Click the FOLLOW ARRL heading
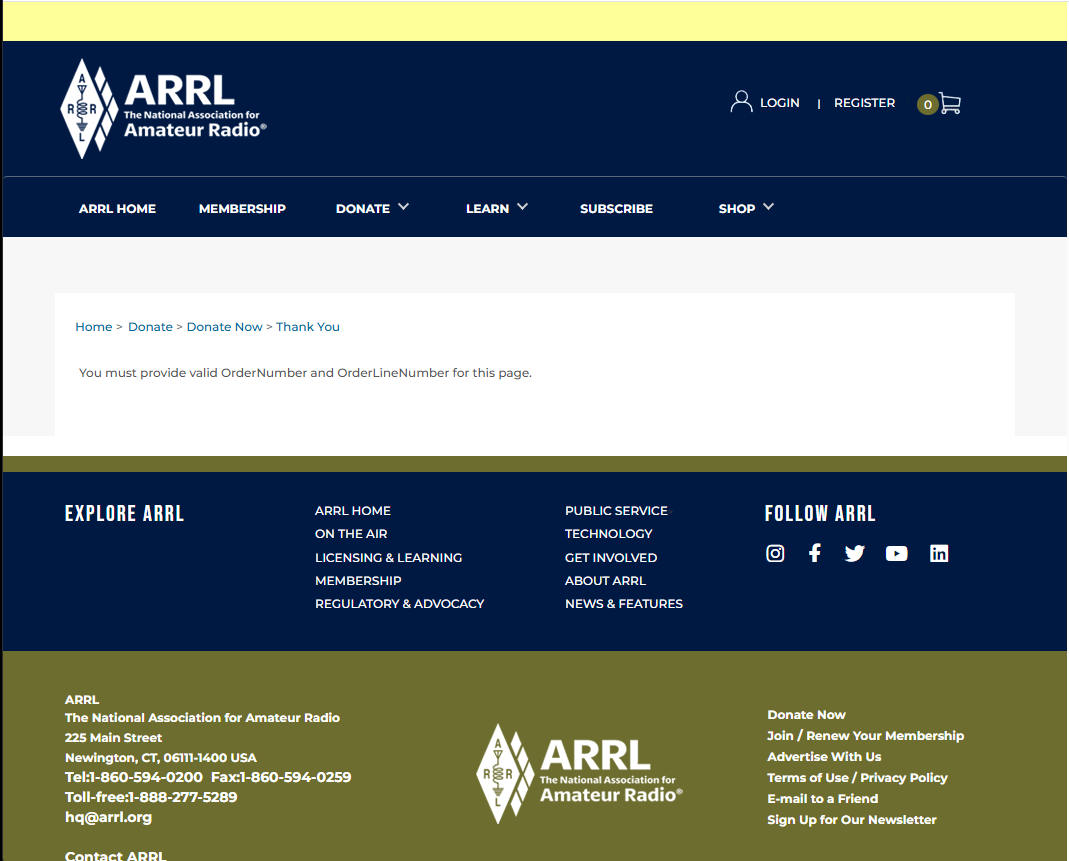 [819, 513]
